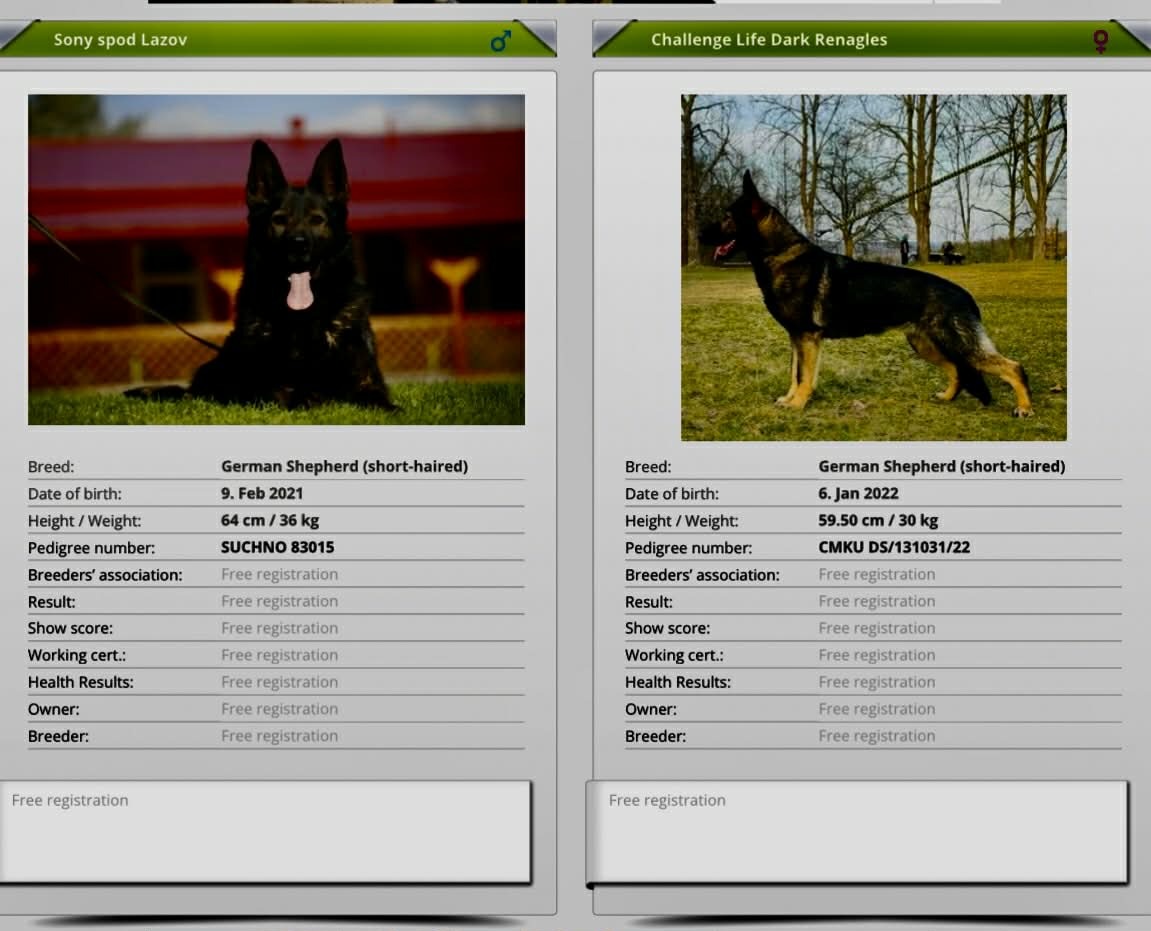Select the pedigree number CMKU DS/131031/22
Screen dimensions: 1151x931
[x=894, y=547]
